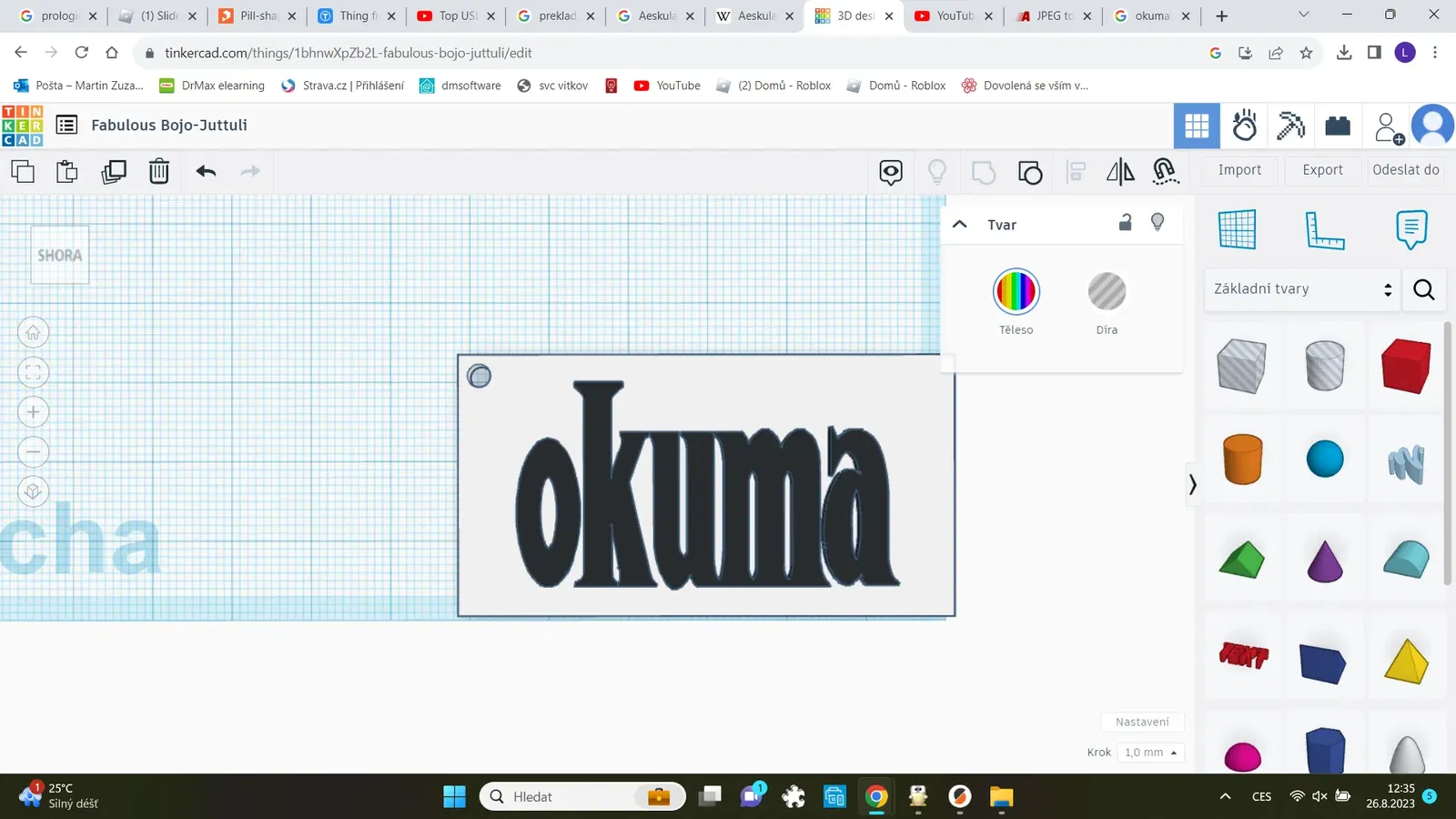Image resolution: width=1456 pixels, height=819 pixels.
Task: Open the Nastavení settings button
Action: (1142, 722)
